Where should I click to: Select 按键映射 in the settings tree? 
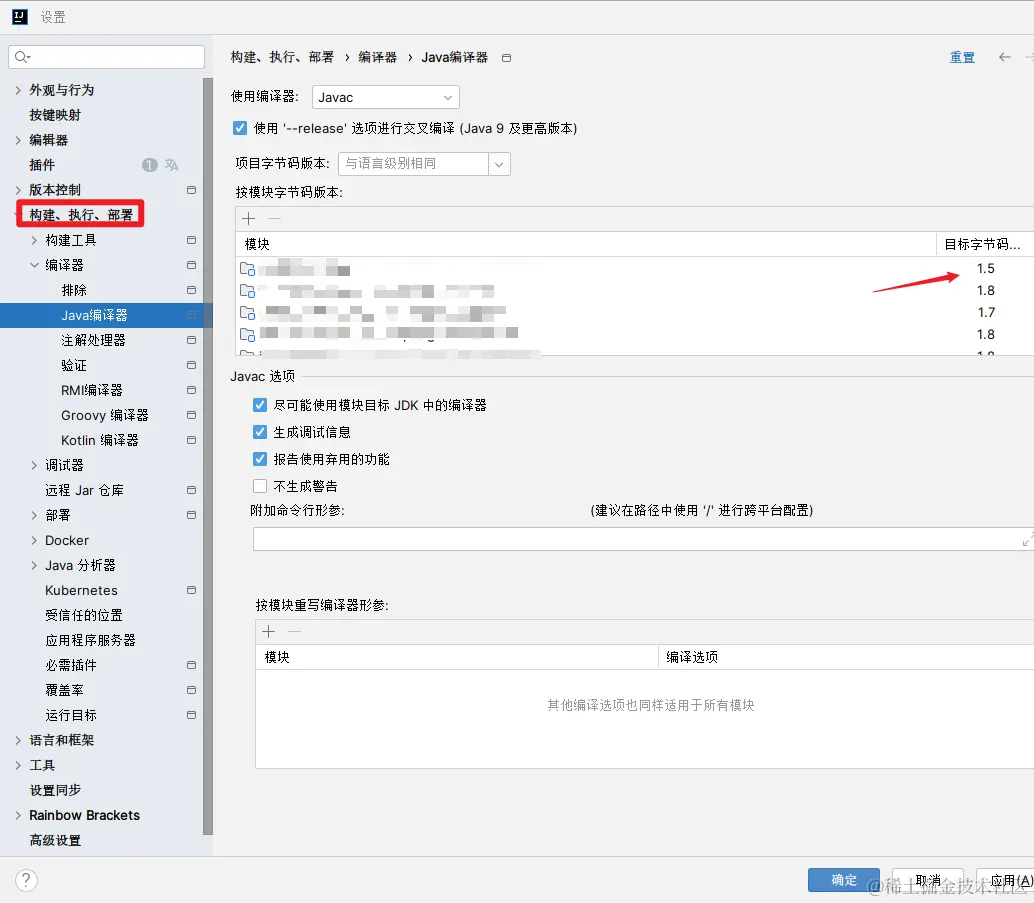click(x=55, y=115)
